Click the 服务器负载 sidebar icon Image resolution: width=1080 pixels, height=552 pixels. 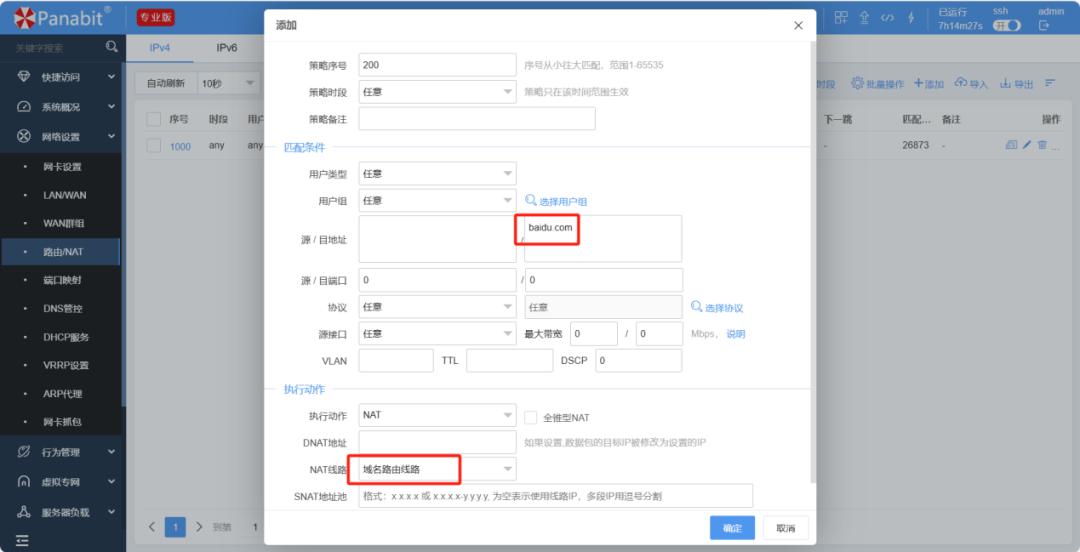24,512
